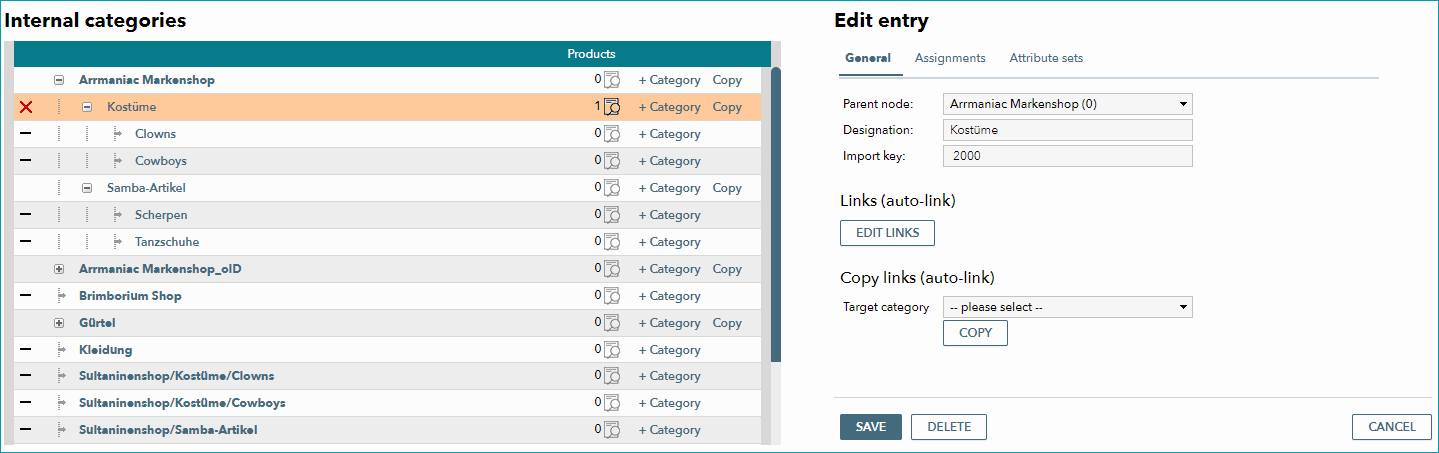Switch to the Assignments tab
The width and height of the screenshot is (1439, 453).
click(950, 58)
